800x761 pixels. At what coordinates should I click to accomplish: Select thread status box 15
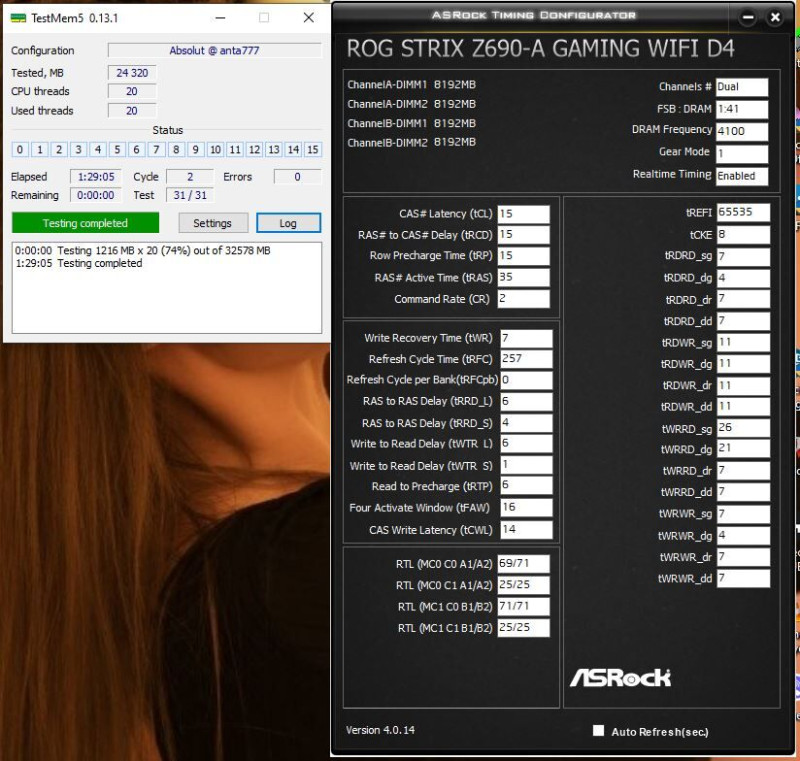[313, 149]
